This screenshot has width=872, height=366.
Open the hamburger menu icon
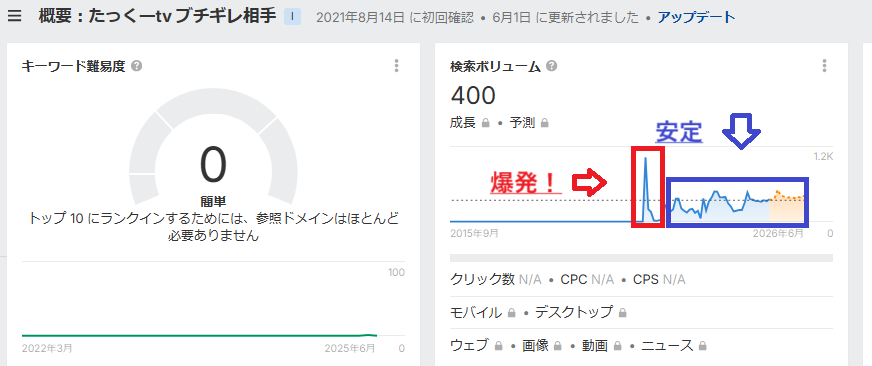15,16
